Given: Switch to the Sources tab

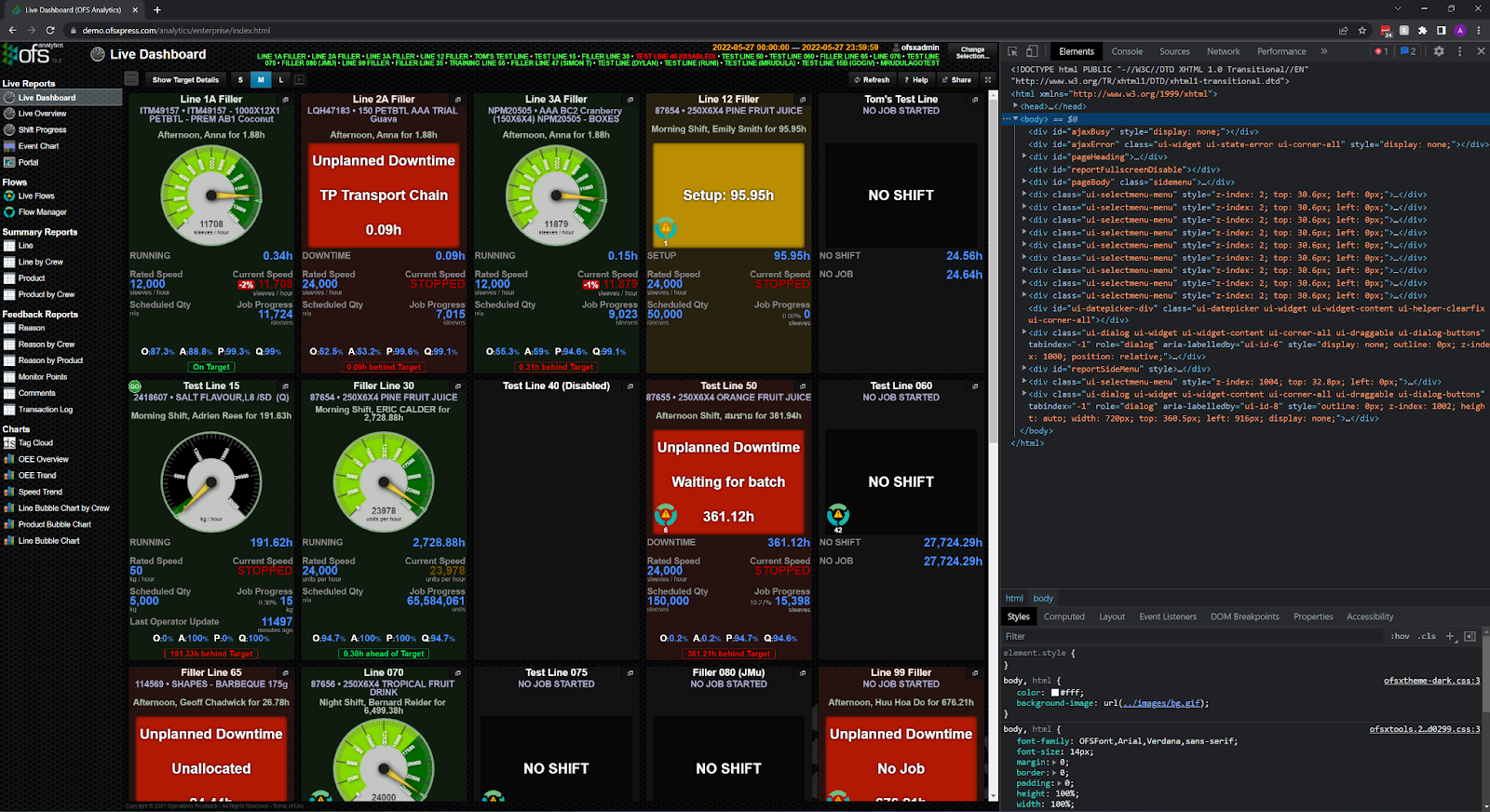Looking at the screenshot, I should 1174,51.
